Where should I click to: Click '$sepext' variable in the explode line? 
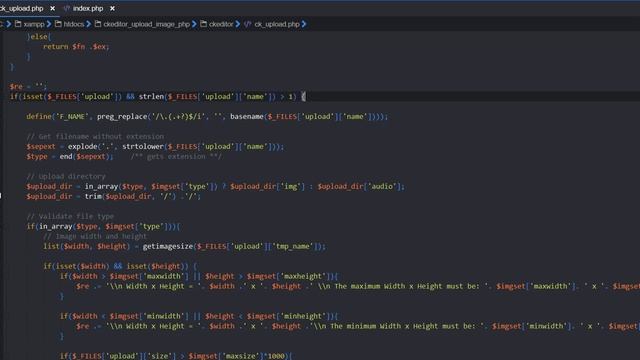coord(41,146)
